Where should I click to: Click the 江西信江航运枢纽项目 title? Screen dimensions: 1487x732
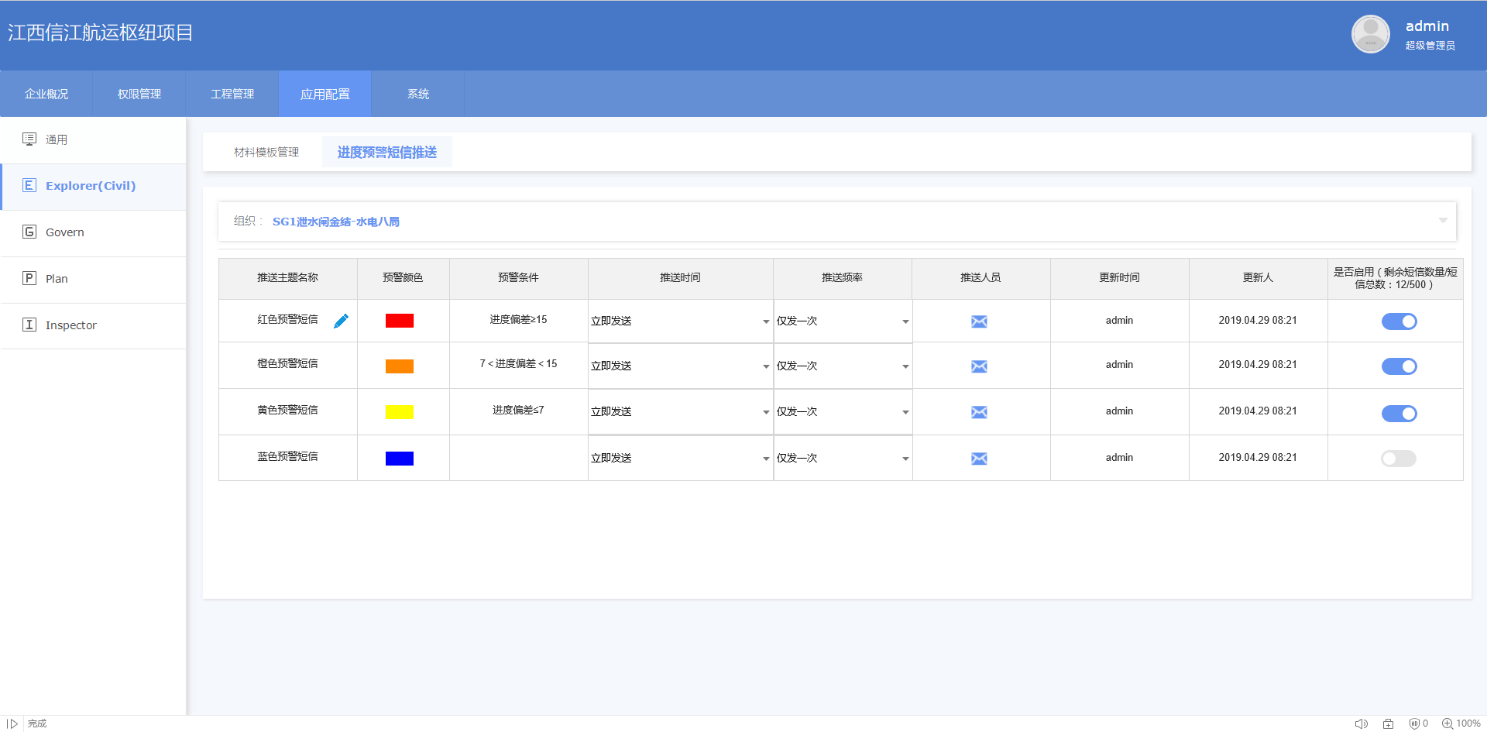pos(101,33)
